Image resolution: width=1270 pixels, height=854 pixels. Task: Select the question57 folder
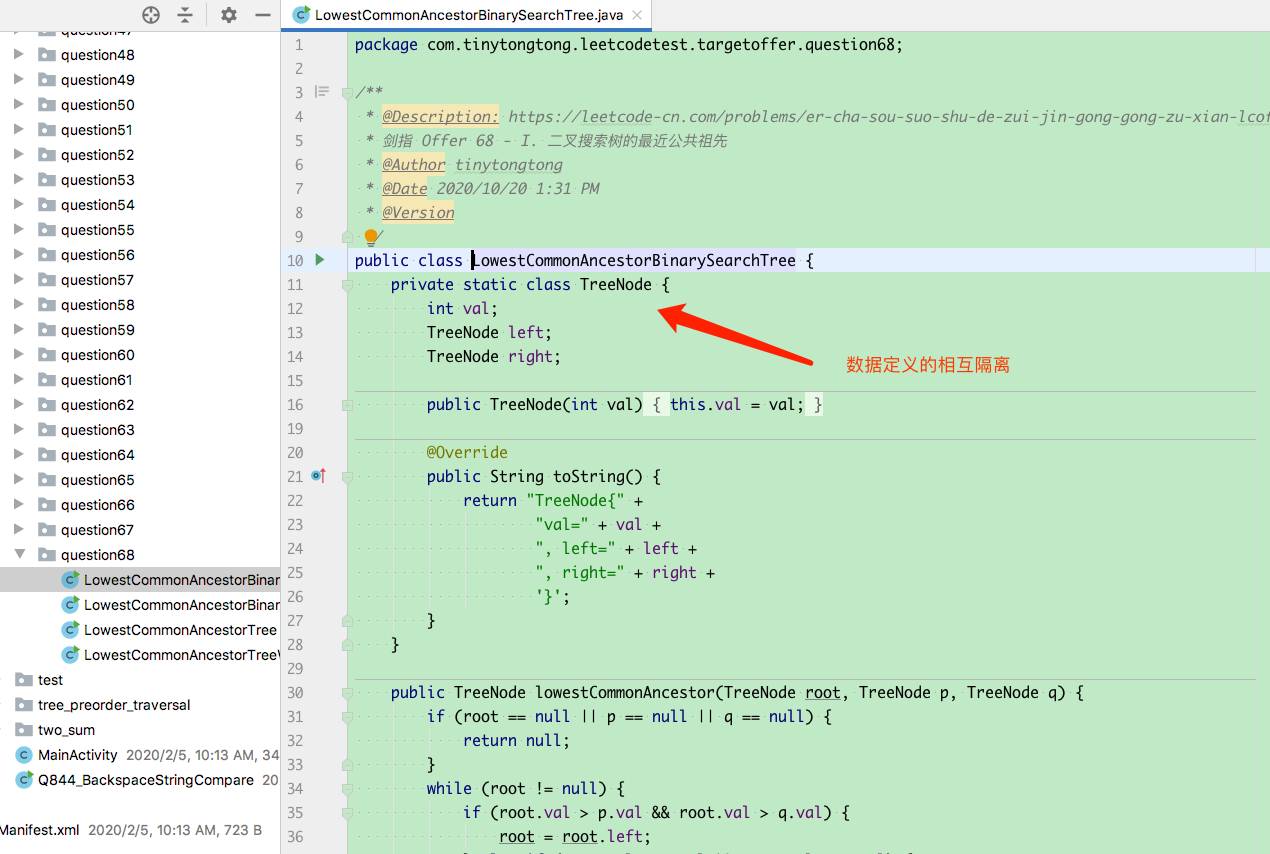pyautogui.click(x=97, y=280)
